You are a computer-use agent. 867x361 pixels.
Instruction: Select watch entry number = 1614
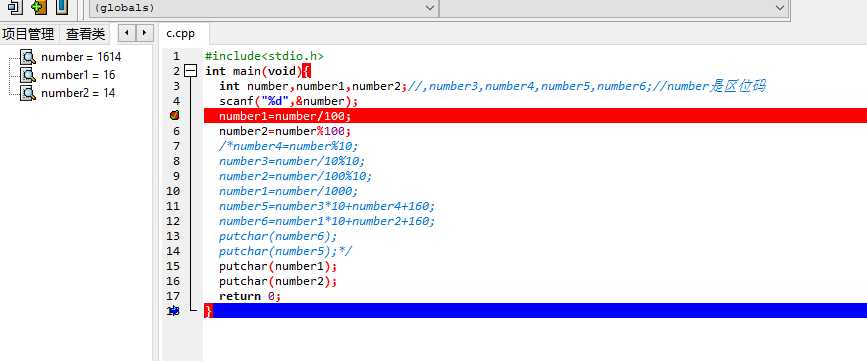[x=81, y=57]
